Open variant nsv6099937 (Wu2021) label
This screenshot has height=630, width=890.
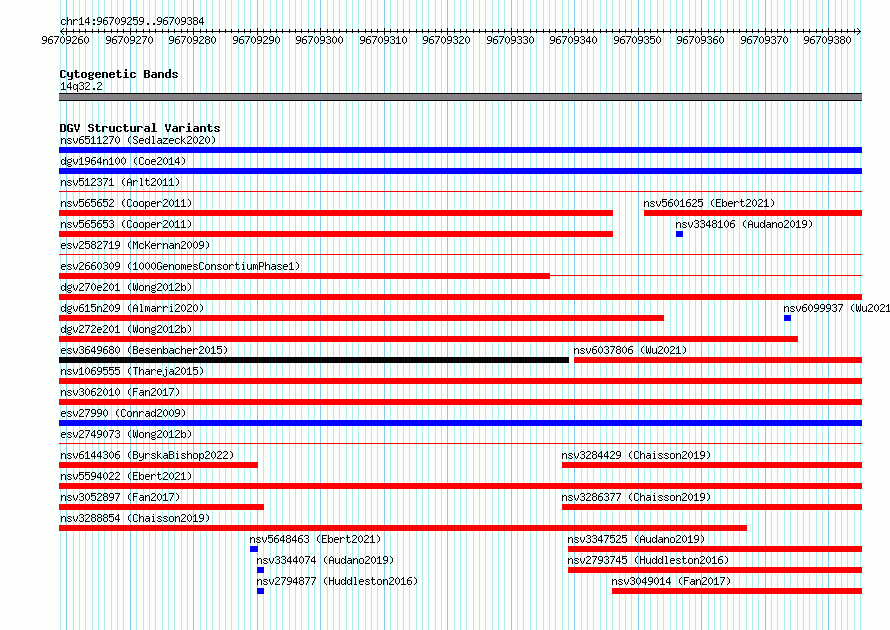[837, 308]
